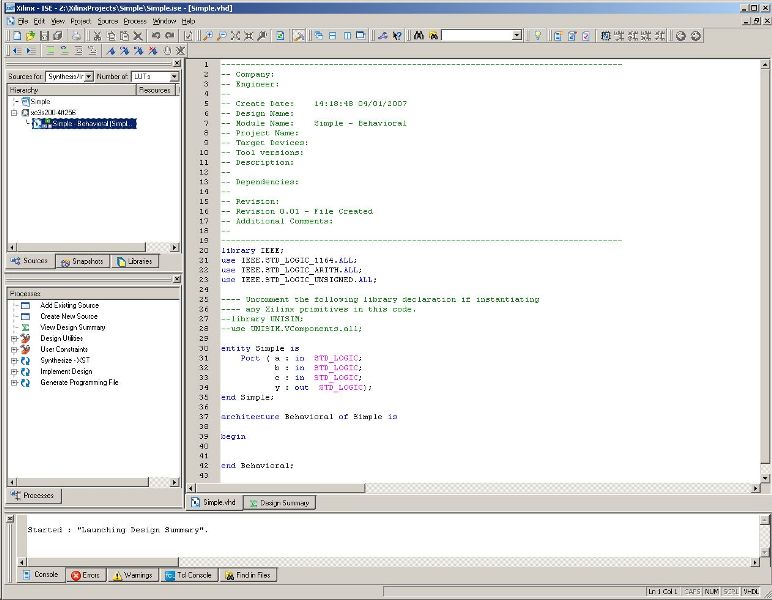The image size is (772, 600).
Task: Select Add Existing Source process
Action: (x=69, y=305)
